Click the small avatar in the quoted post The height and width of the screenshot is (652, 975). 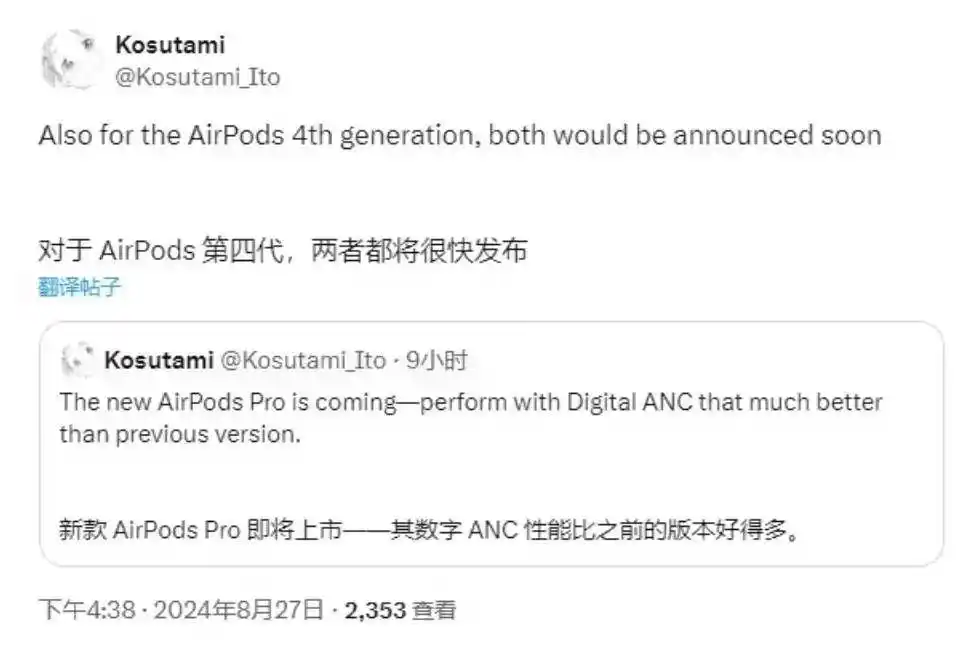tap(76, 360)
